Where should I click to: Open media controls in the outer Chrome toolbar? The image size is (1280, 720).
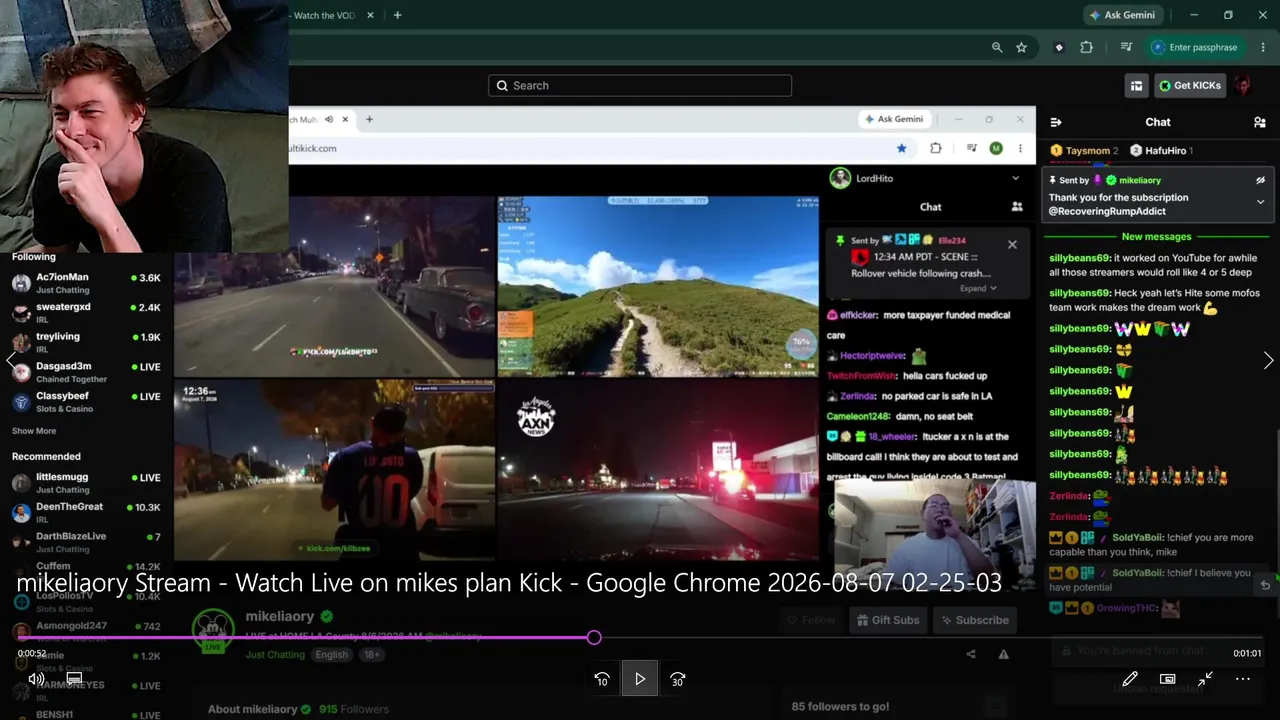coord(1126,47)
